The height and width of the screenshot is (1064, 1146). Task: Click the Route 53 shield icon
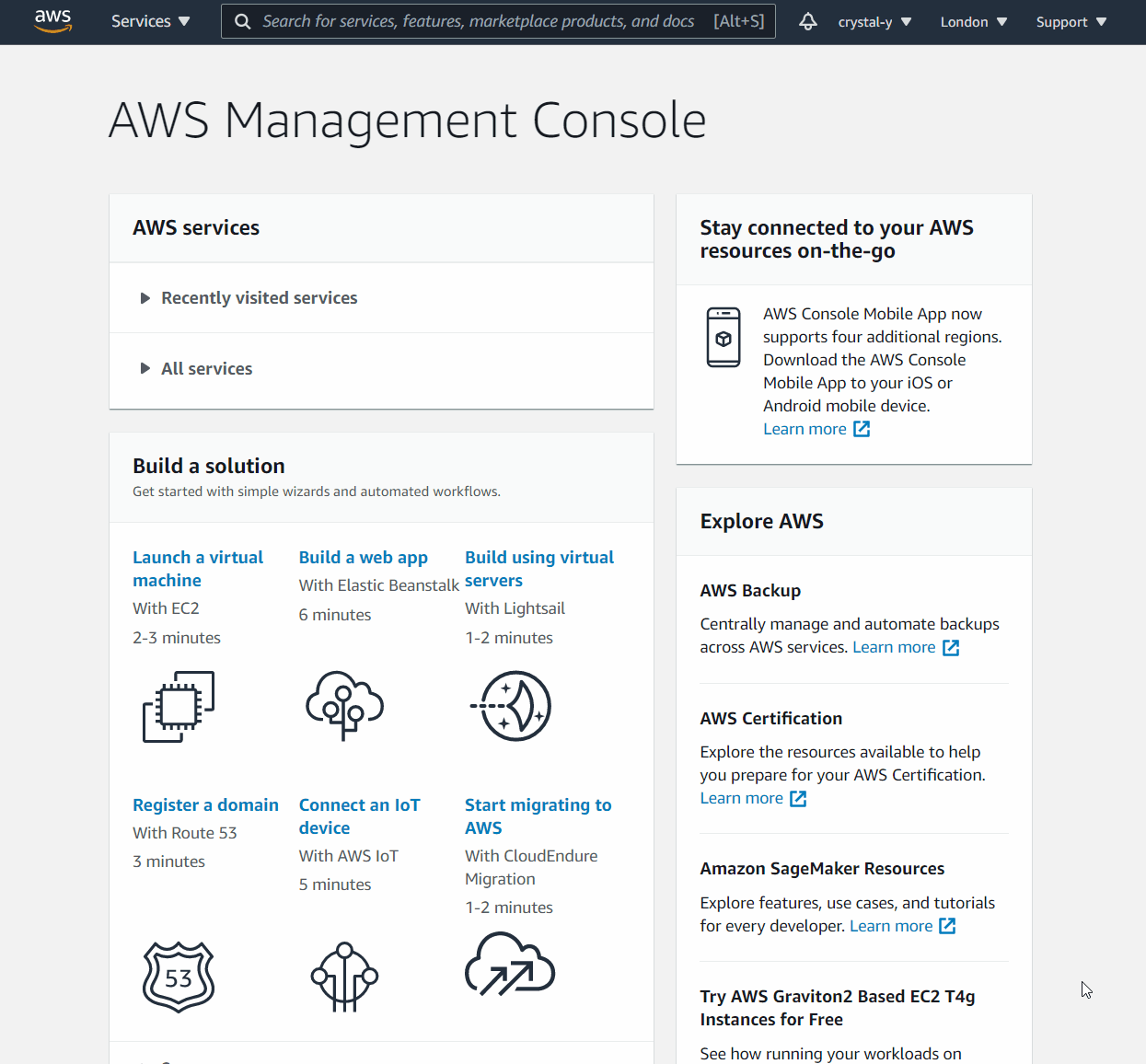[x=179, y=977]
